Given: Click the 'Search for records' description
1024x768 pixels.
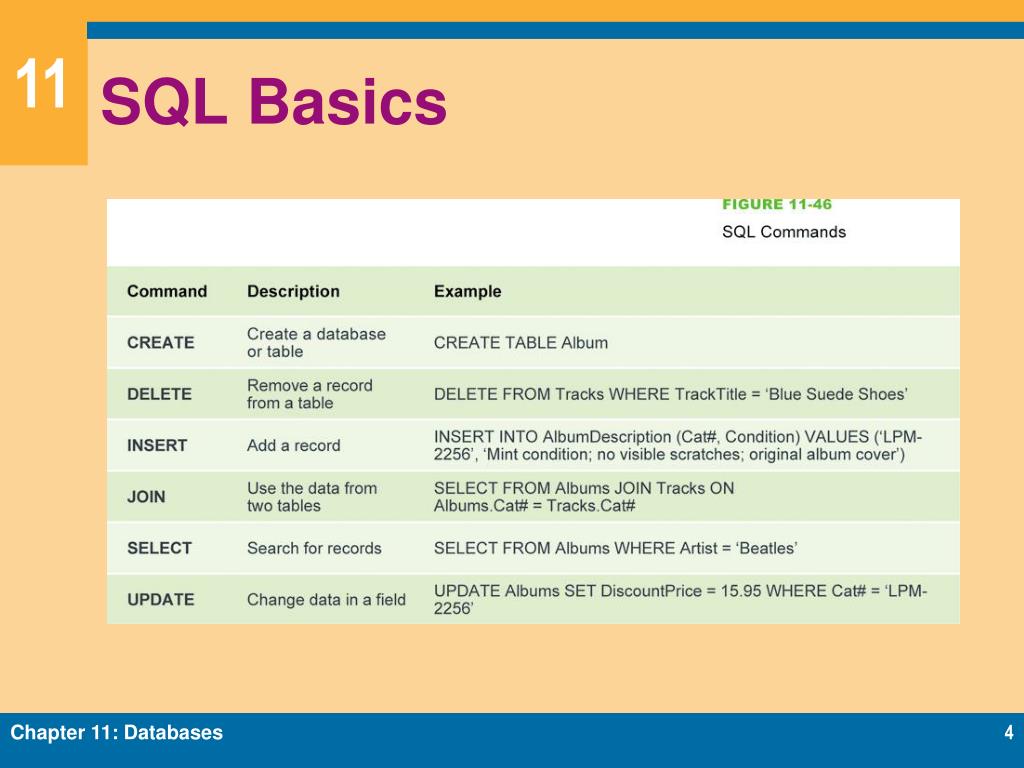Looking at the screenshot, I should 314,549.
